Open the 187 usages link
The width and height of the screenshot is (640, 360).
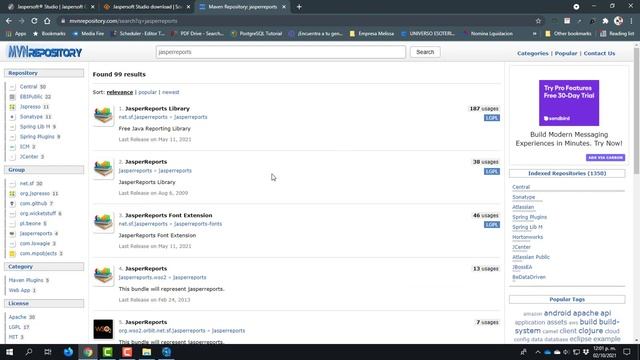pyautogui.click(x=484, y=109)
